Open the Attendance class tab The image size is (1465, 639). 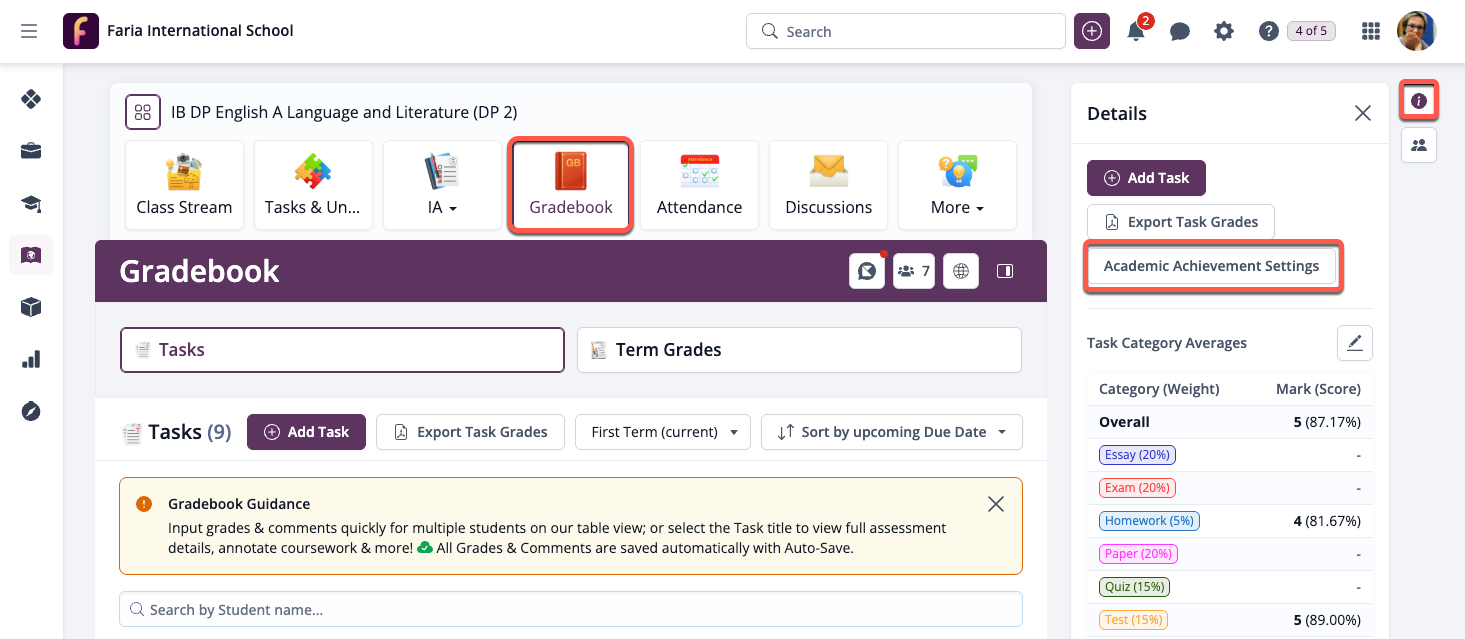[699, 185]
